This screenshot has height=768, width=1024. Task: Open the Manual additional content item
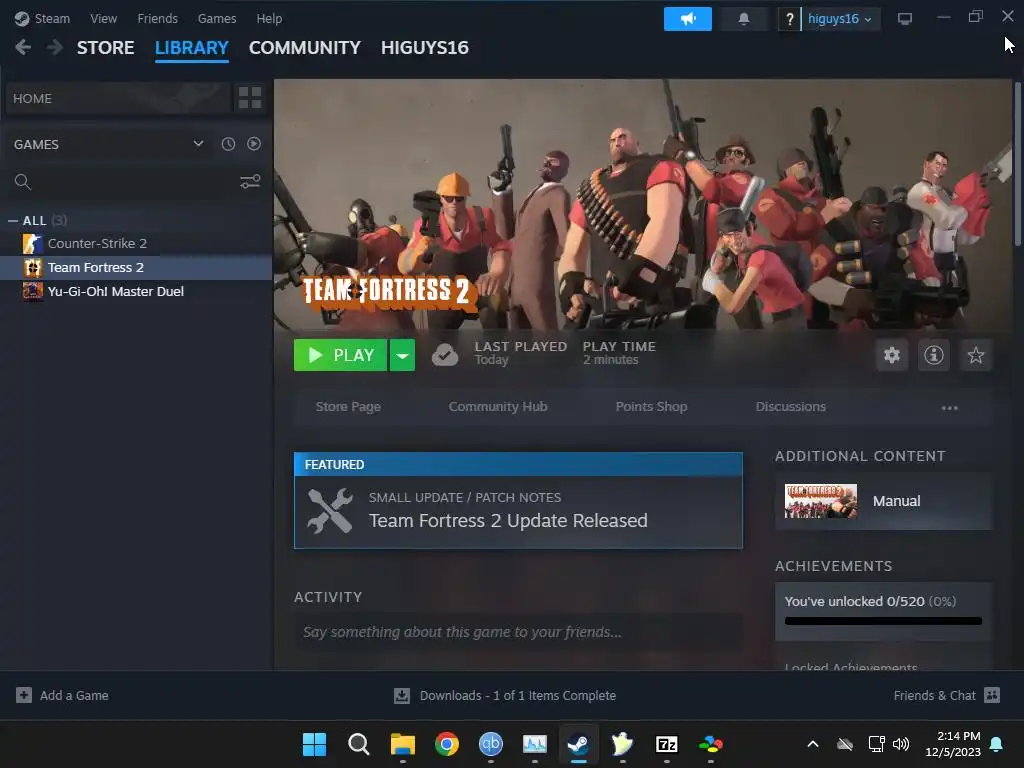pyautogui.click(x=883, y=501)
